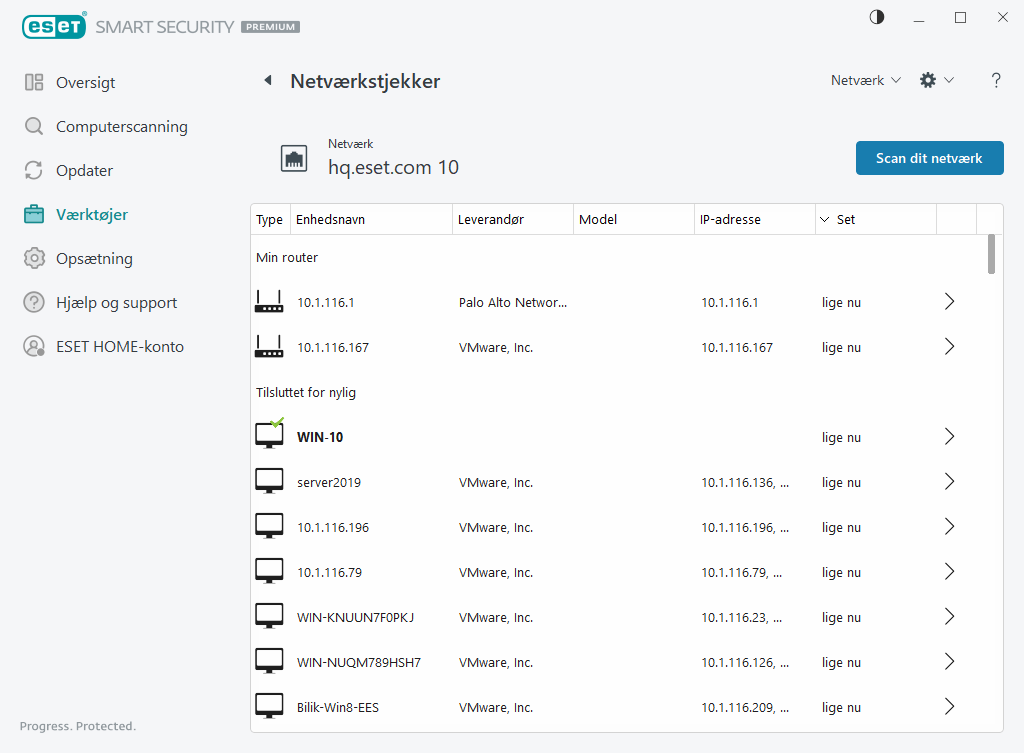This screenshot has height=753, width=1024.
Task: Click the back arrow beside Netværkstjekker
Action: [x=267, y=81]
